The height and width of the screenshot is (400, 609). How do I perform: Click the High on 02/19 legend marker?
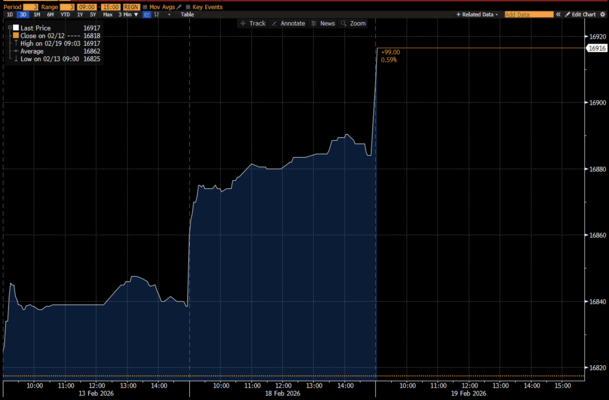[x=14, y=43]
